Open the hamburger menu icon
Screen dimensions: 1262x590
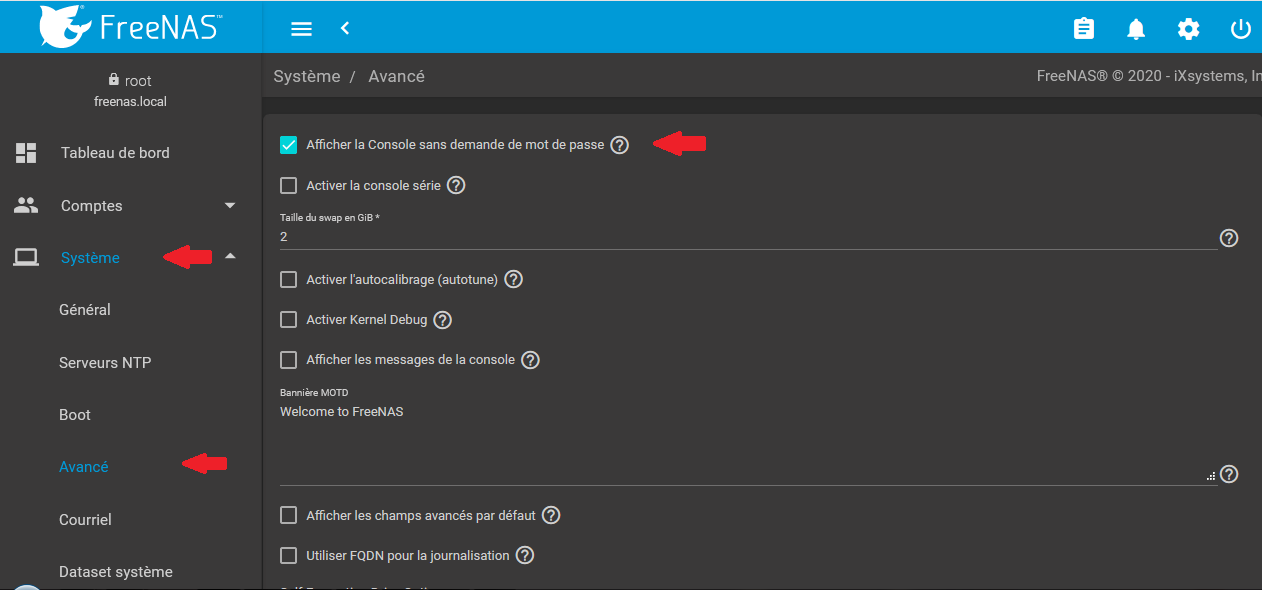pyautogui.click(x=301, y=29)
